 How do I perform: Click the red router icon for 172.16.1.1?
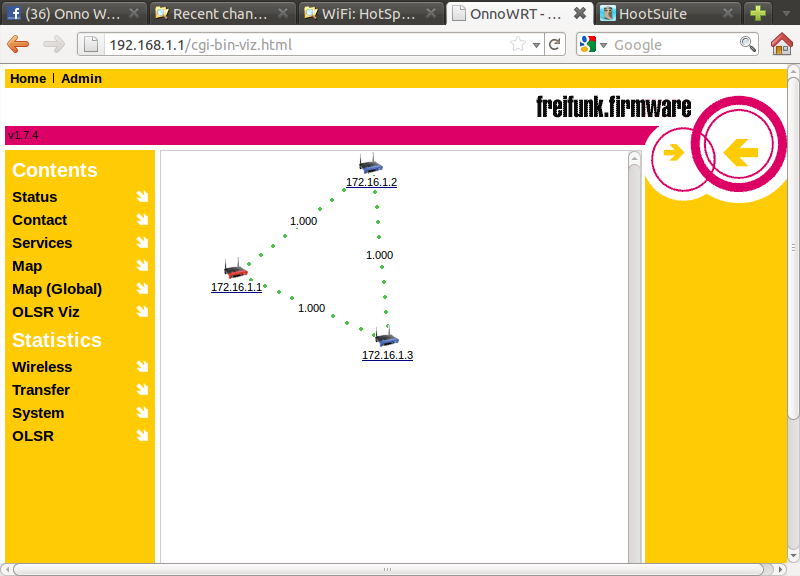[x=236, y=269]
